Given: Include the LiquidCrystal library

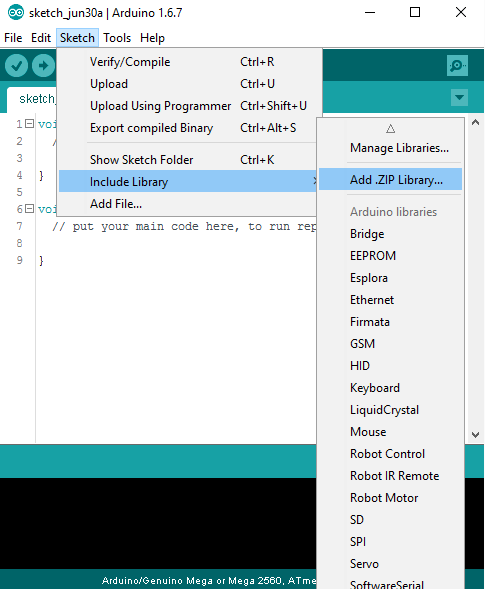Looking at the screenshot, I should click(x=390, y=410).
